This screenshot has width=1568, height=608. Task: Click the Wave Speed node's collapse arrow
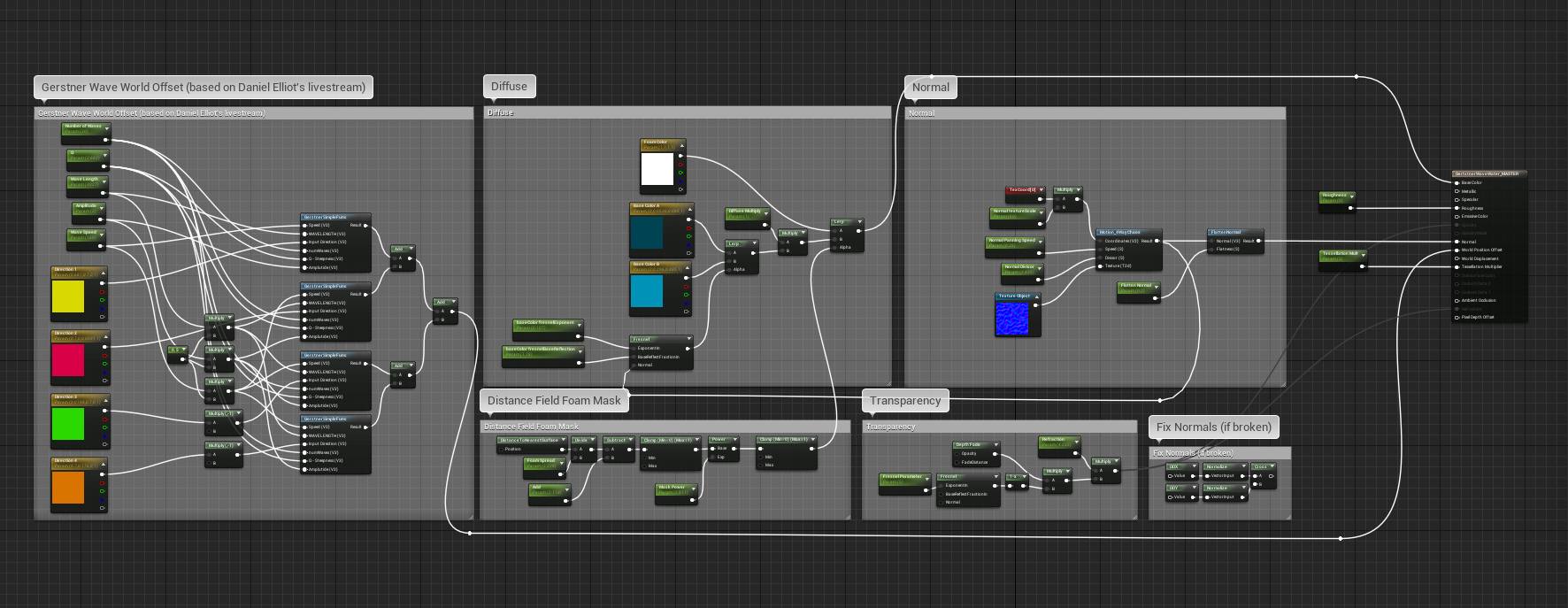click(102, 234)
